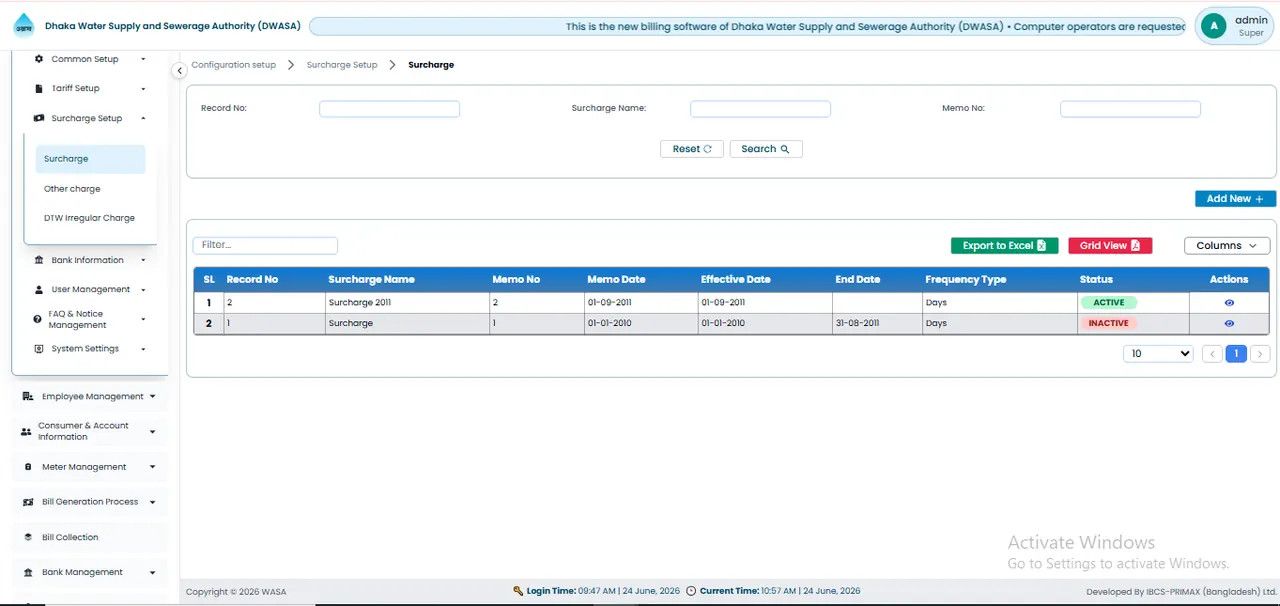
Task: Switch to Grid View
Action: pyautogui.click(x=1110, y=246)
